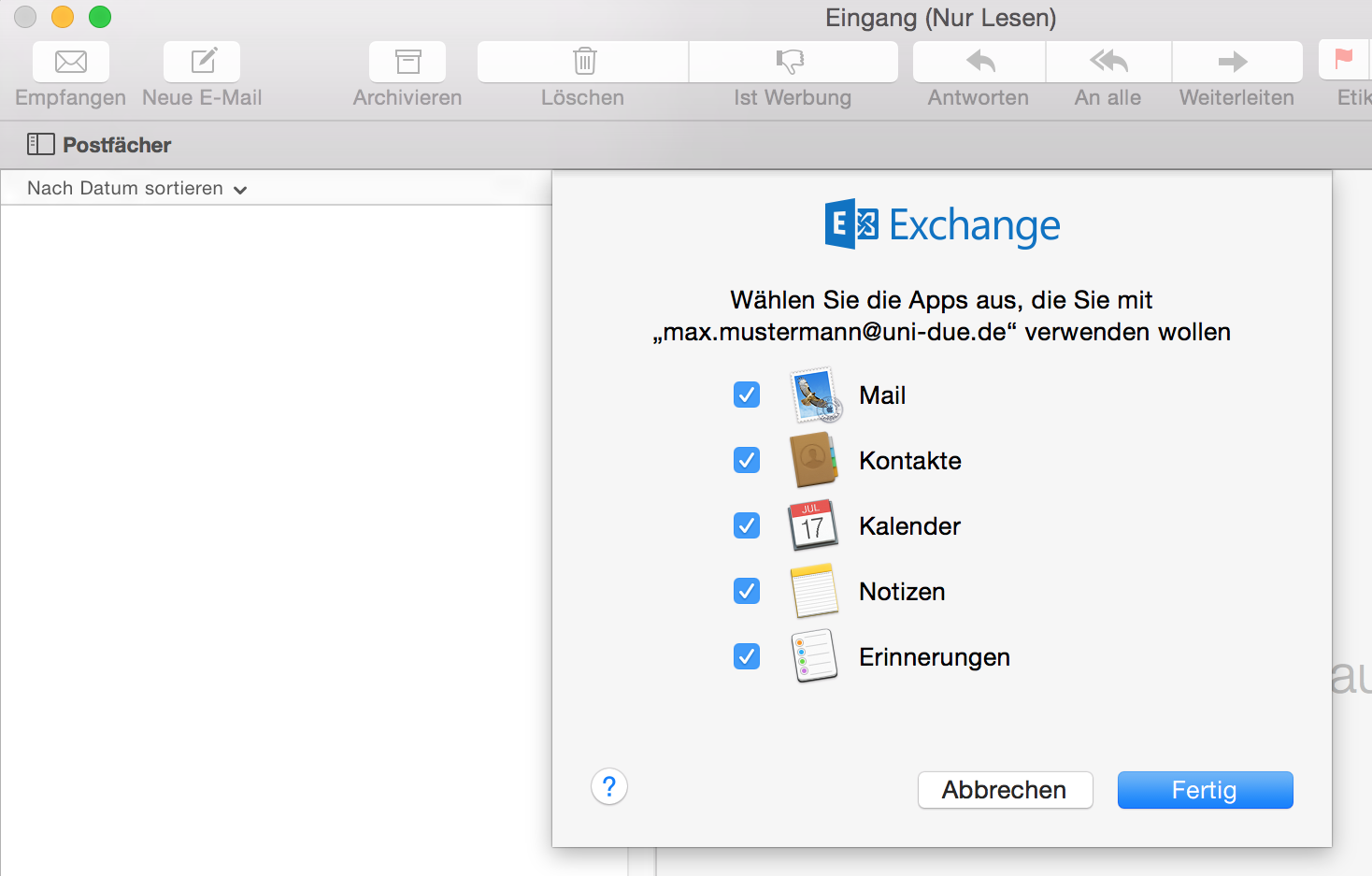Click the Neue E-Mail compose icon

pos(201,61)
